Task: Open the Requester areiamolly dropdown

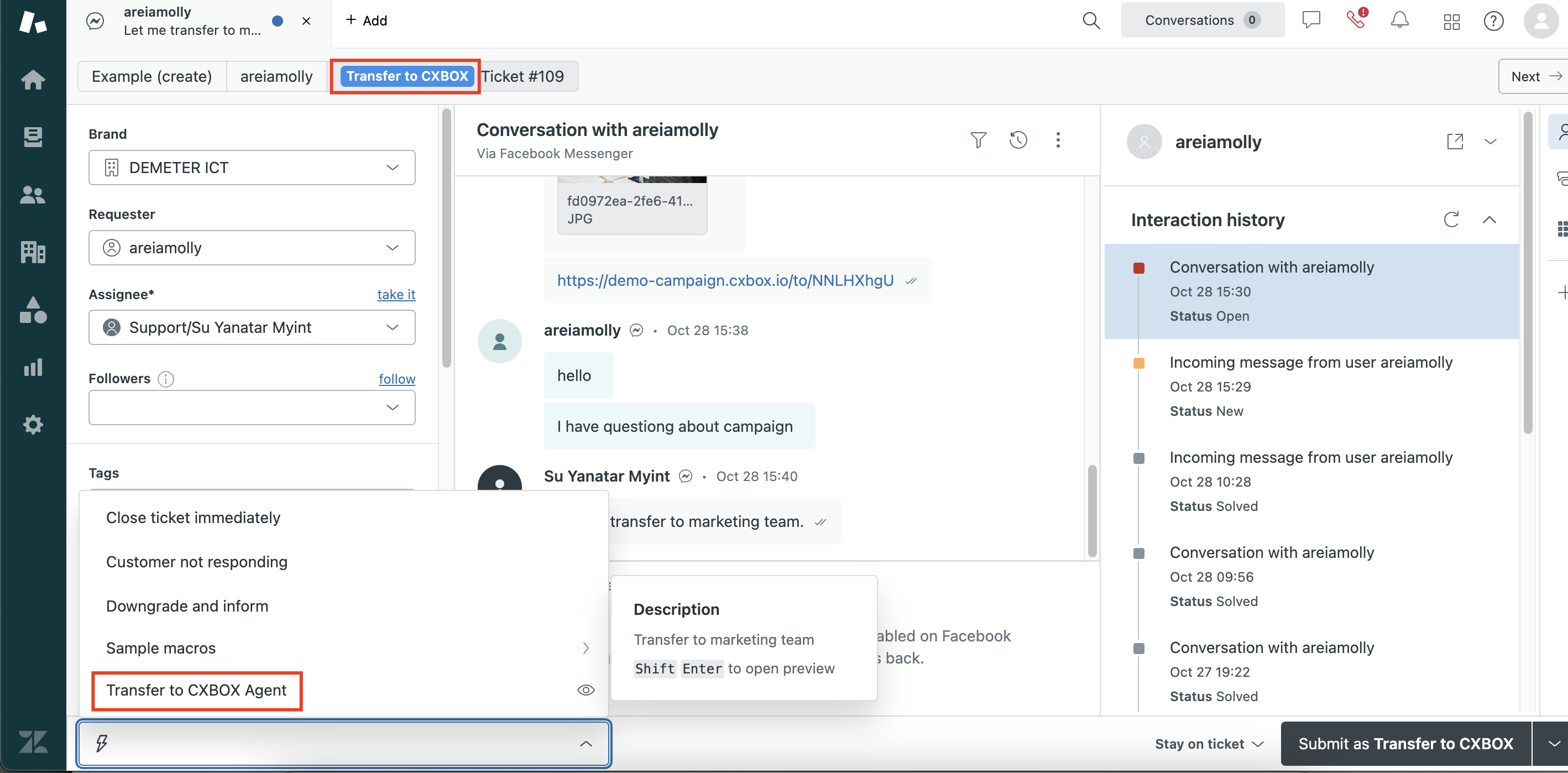Action: pos(252,248)
